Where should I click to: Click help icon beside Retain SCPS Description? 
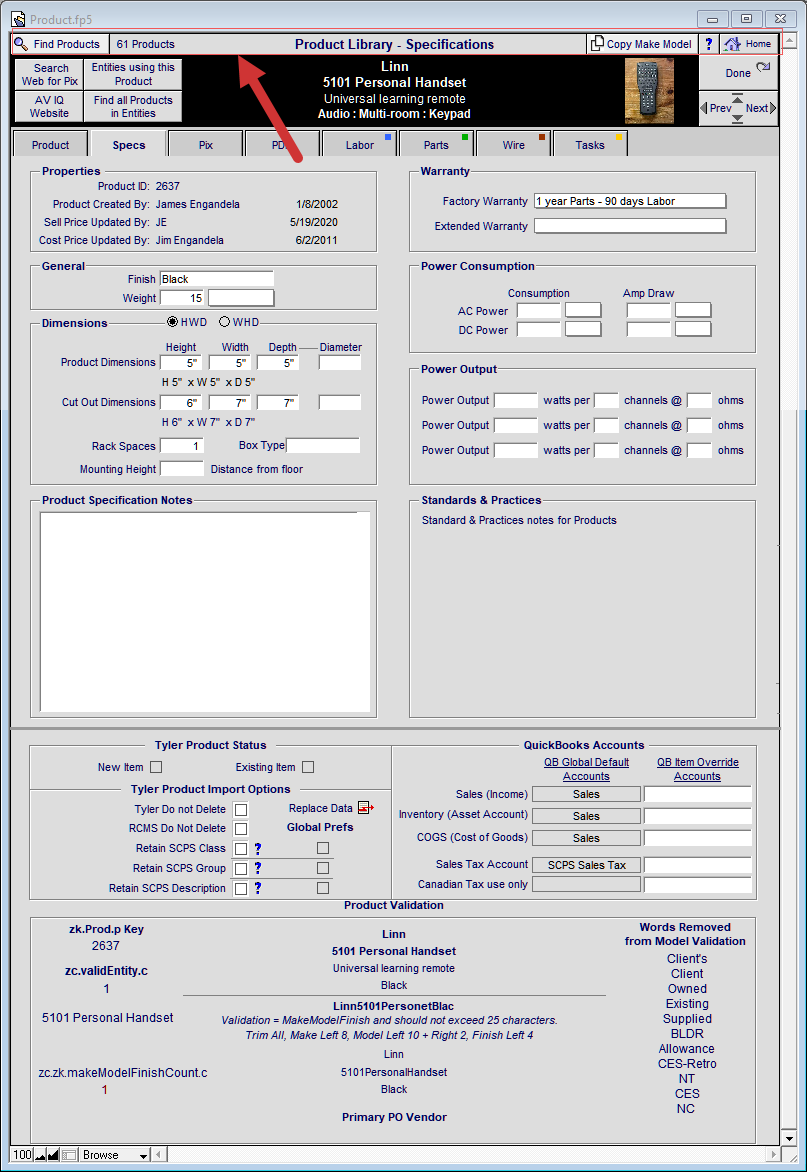[258, 888]
